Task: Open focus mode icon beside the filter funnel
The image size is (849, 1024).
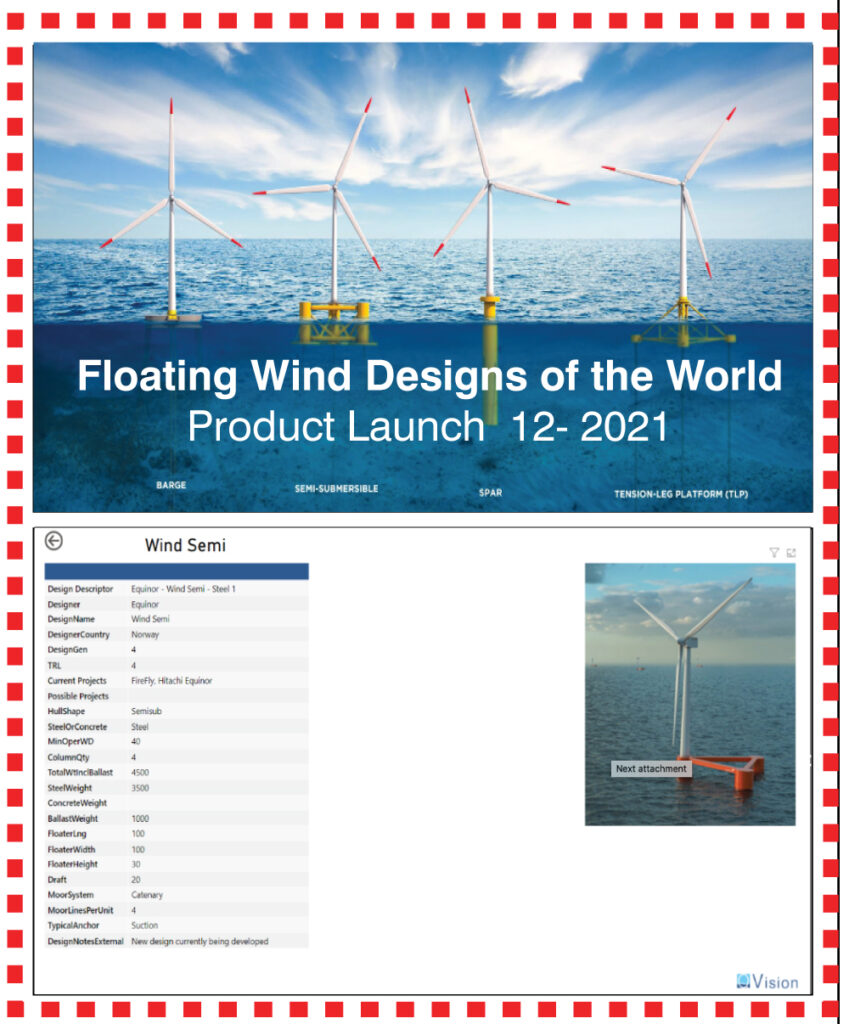Action: [x=792, y=552]
